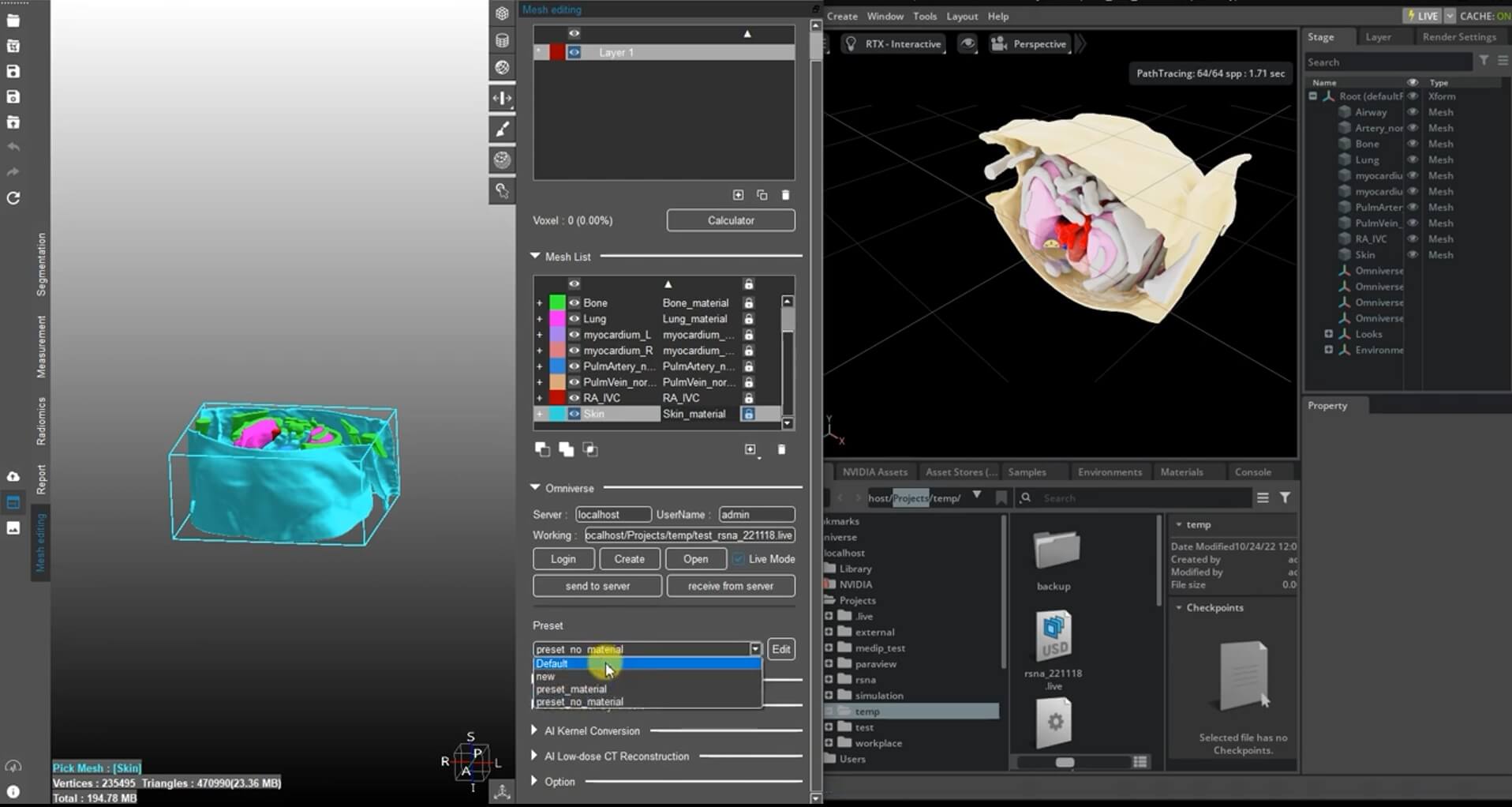This screenshot has height=807, width=1512.
Task: Select the paintbrush tool in vertical toolbar
Action: pyautogui.click(x=502, y=129)
